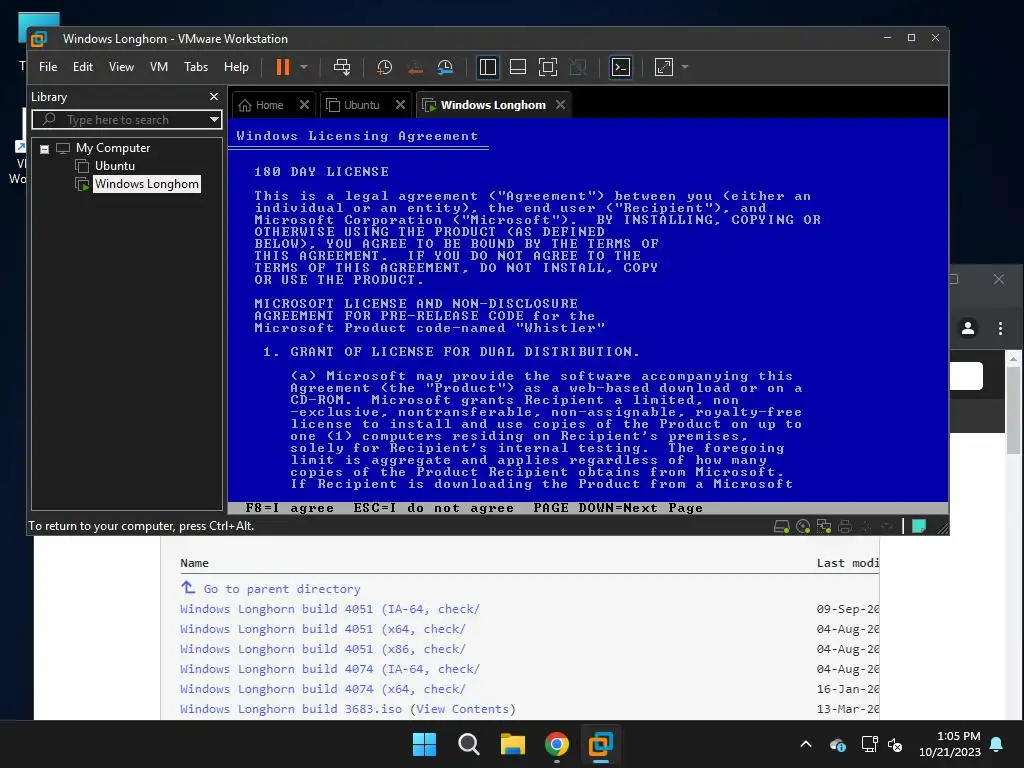The width and height of the screenshot is (1024, 768).
Task: Click the hard disk status icon
Action: coord(782,526)
